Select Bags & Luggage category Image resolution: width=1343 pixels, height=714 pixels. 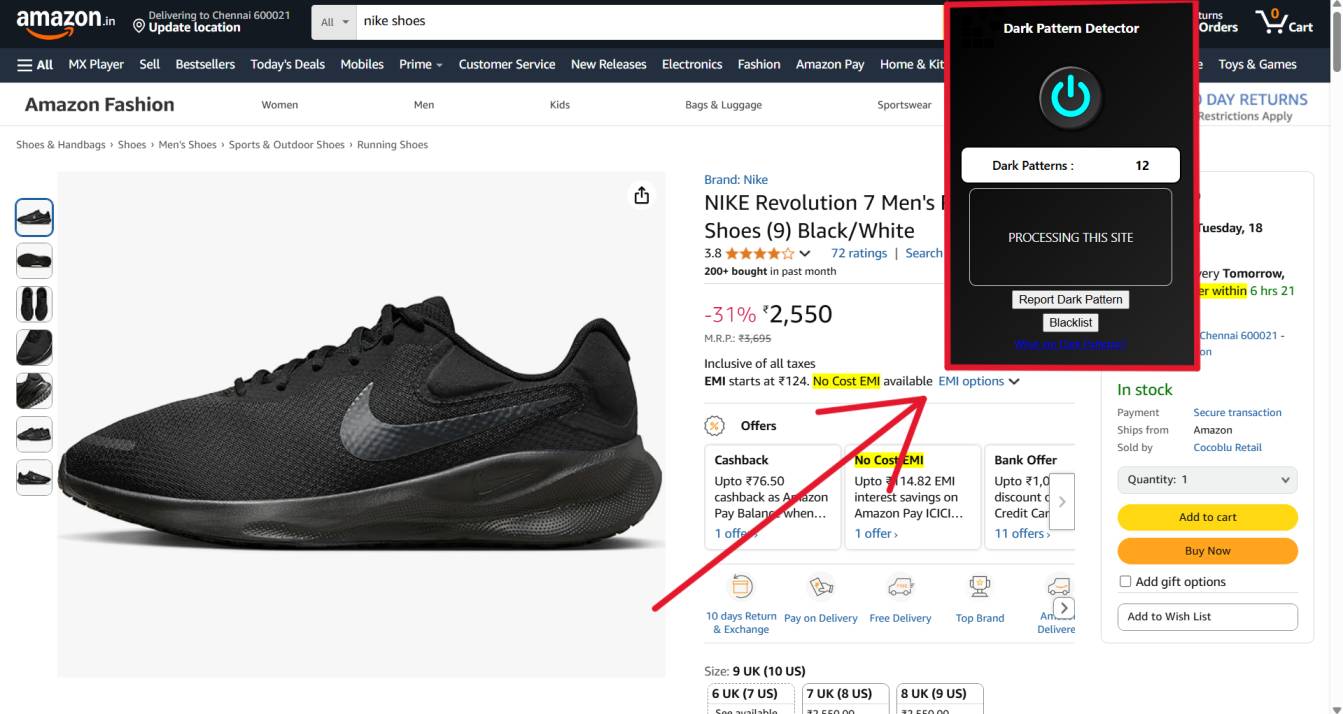(723, 104)
